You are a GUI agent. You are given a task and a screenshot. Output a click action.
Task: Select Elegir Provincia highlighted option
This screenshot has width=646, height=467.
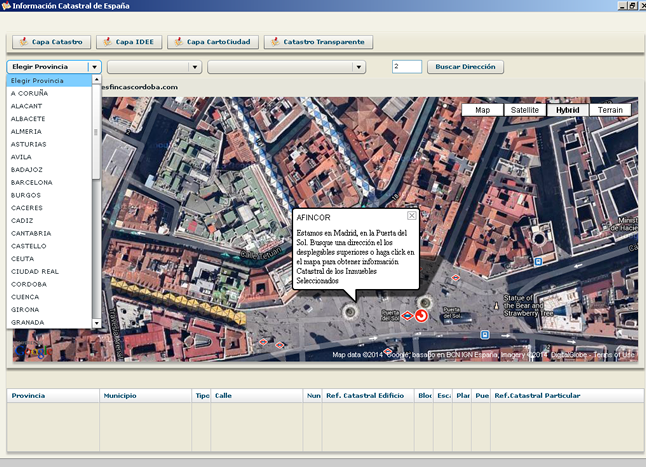click(49, 81)
